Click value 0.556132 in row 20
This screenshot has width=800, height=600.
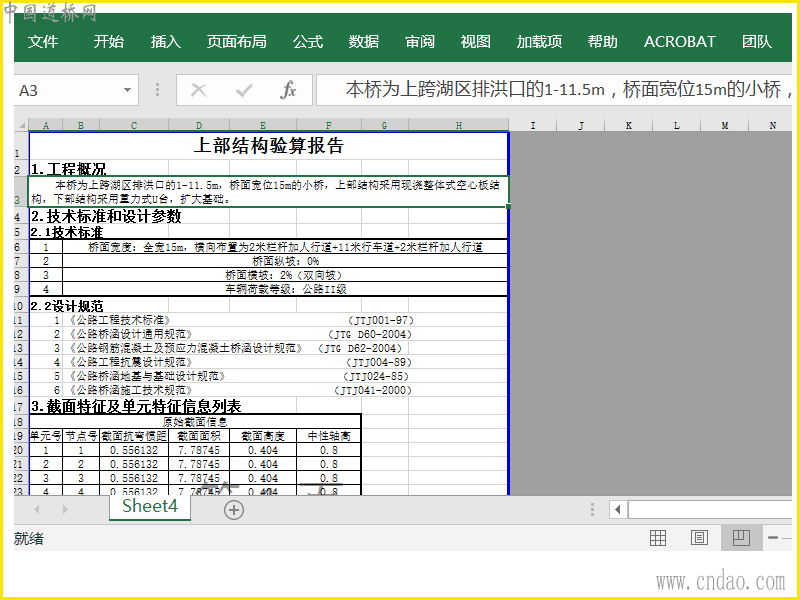tap(134, 450)
